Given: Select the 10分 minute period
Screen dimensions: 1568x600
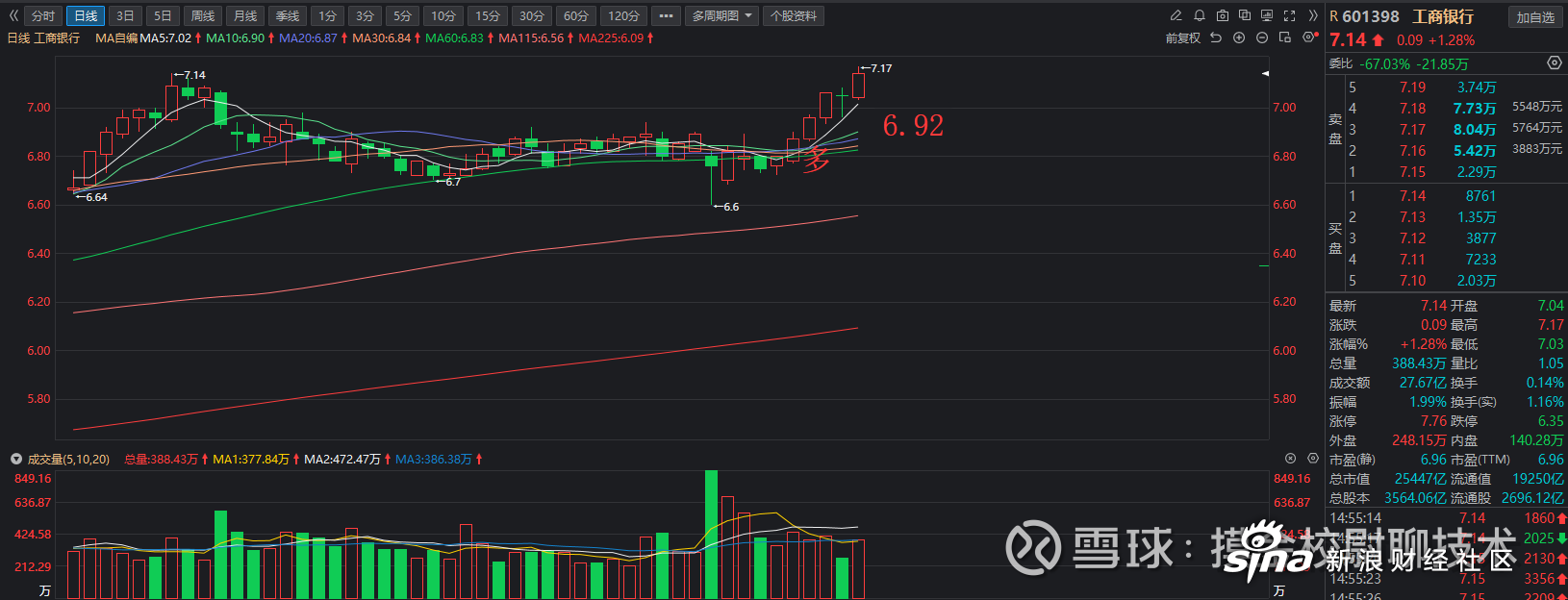Looking at the screenshot, I should (443, 15).
